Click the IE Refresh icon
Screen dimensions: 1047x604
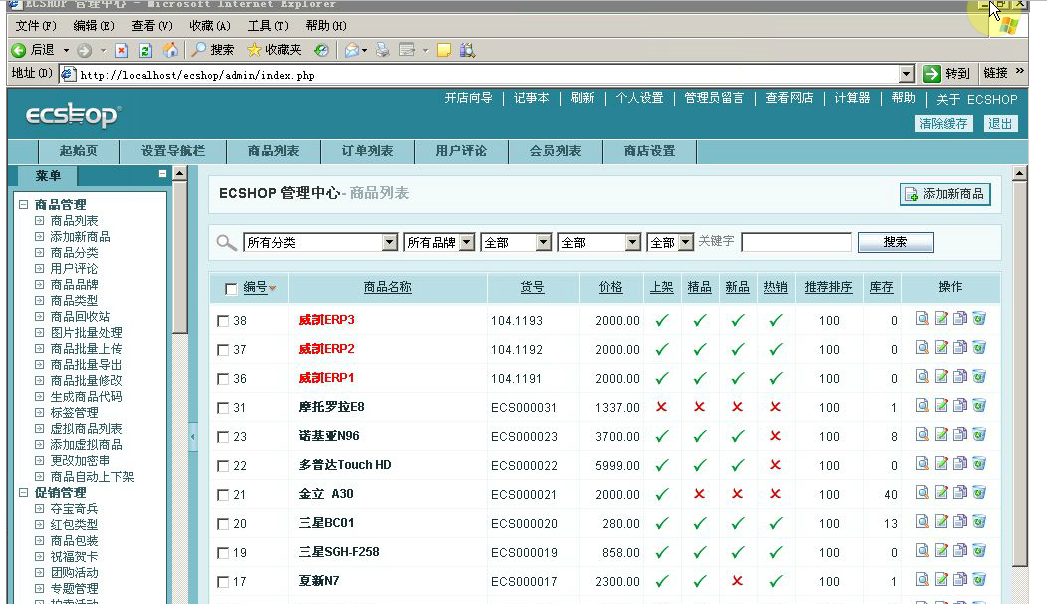pyautogui.click(x=146, y=50)
